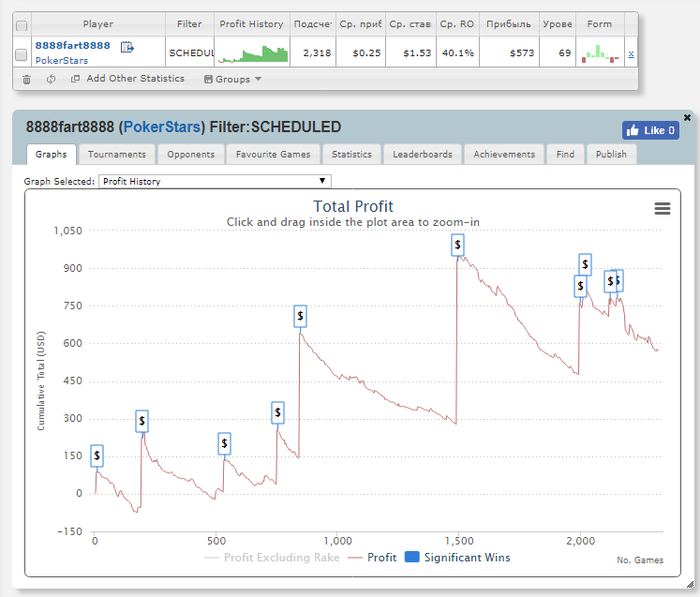Open the Statistics tab
The image size is (700, 597).
click(351, 154)
